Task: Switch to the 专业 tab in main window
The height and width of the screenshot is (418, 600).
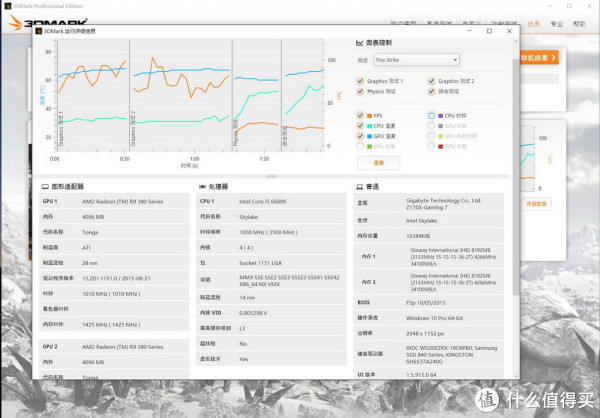Action: [x=556, y=24]
